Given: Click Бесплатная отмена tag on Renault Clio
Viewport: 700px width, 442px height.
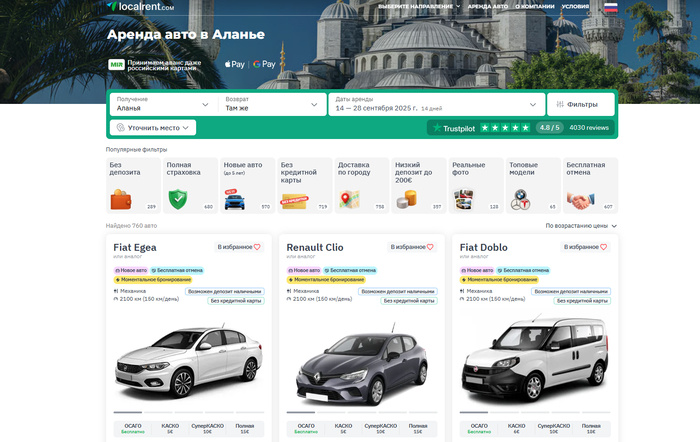Looking at the screenshot, I should (x=350, y=270).
